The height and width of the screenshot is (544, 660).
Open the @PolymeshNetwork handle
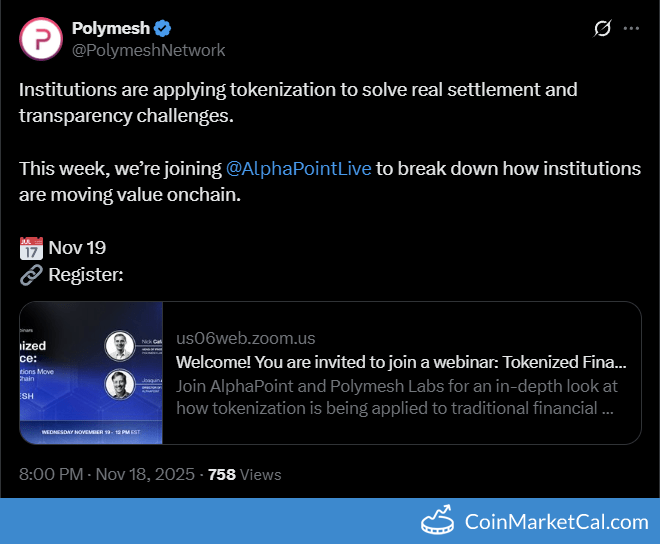[x=148, y=50]
